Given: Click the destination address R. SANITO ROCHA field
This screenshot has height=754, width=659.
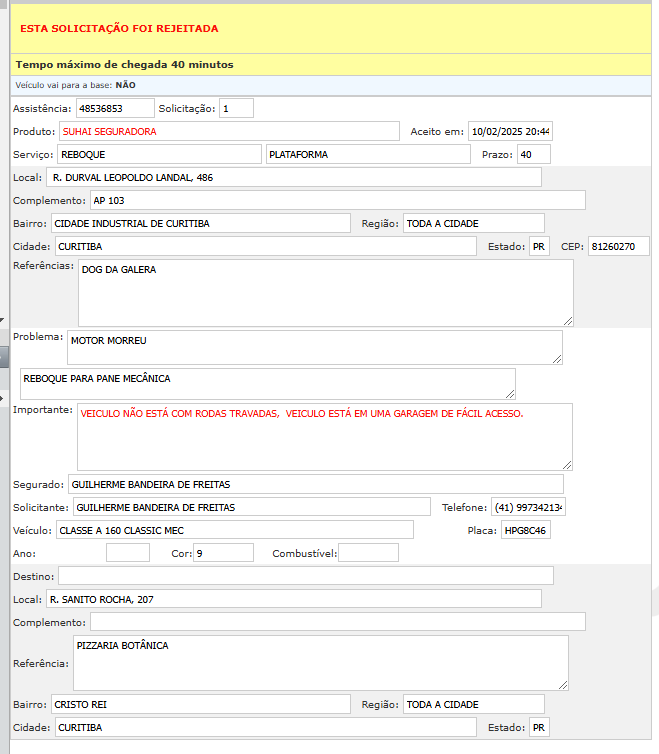Looking at the screenshot, I should pyautogui.click(x=294, y=599).
